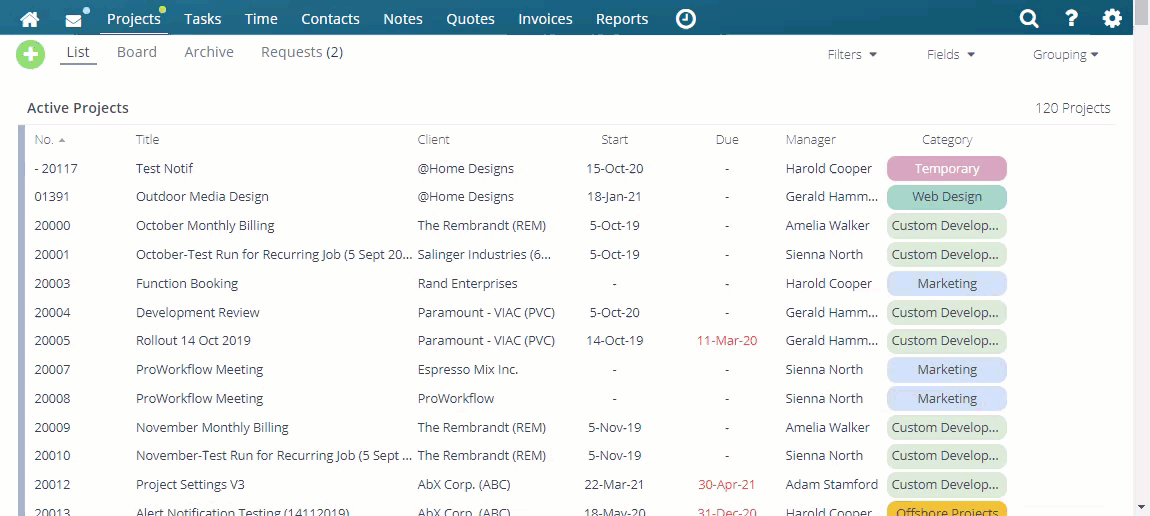Click the page scrollbar down arrow
This screenshot has height=516, width=1150.
(1140, 506)
